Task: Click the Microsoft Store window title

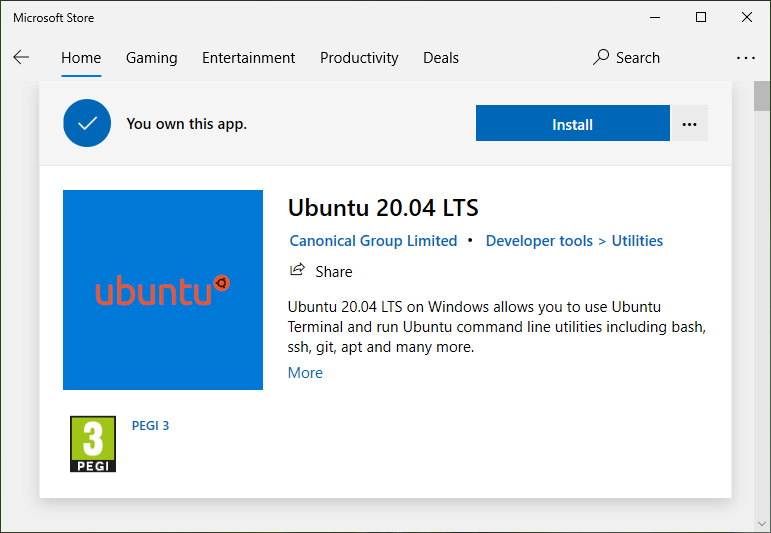Action: (54, 18)
